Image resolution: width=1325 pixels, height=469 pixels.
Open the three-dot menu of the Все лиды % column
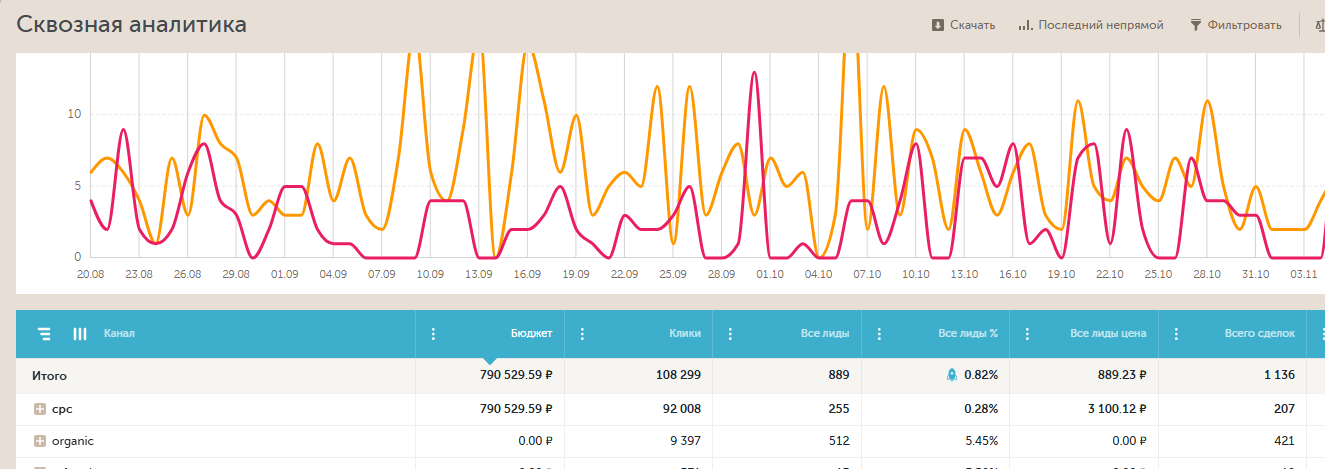pyautogui.click(x=879, y=334)
